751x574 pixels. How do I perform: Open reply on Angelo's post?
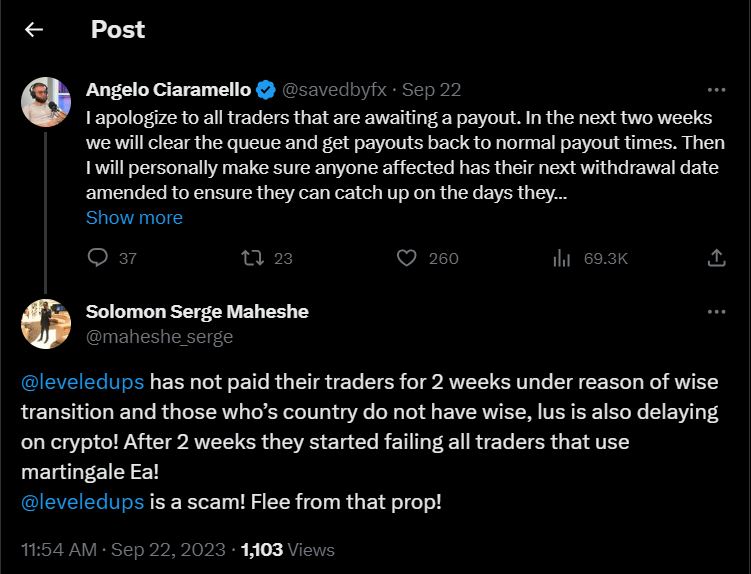tap(98, 258)
